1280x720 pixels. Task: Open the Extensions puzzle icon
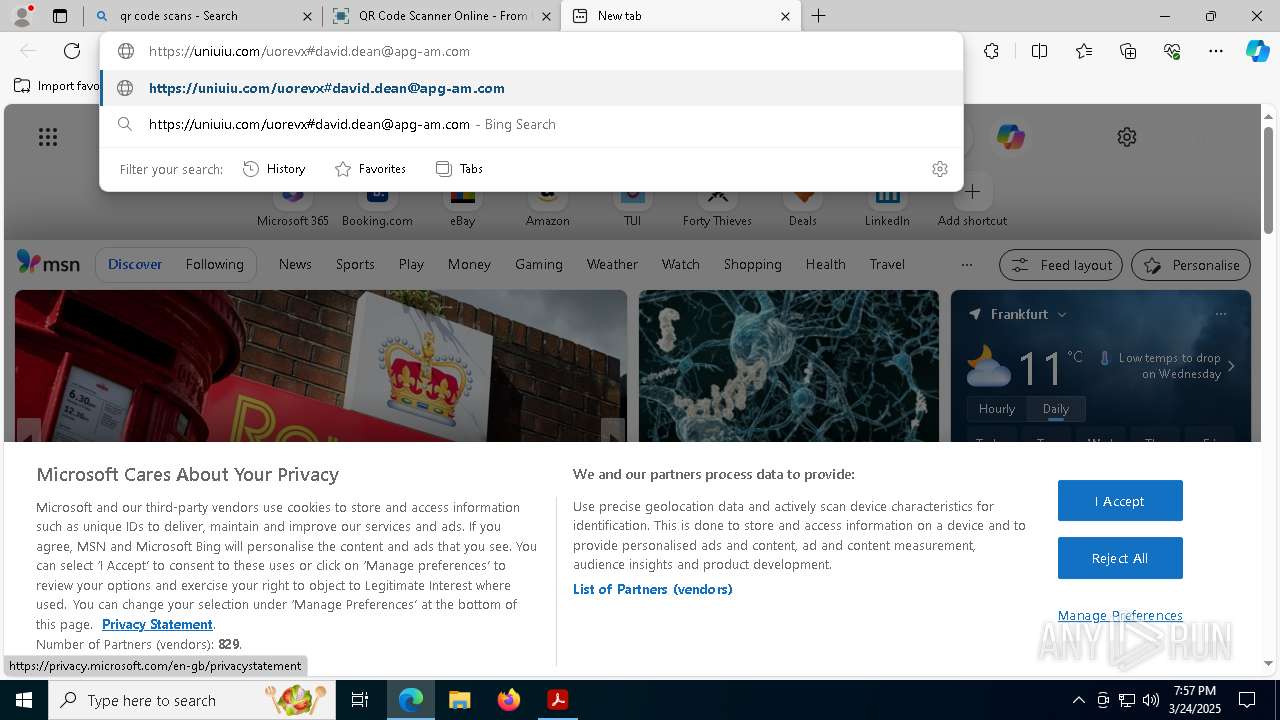[991, 51]
